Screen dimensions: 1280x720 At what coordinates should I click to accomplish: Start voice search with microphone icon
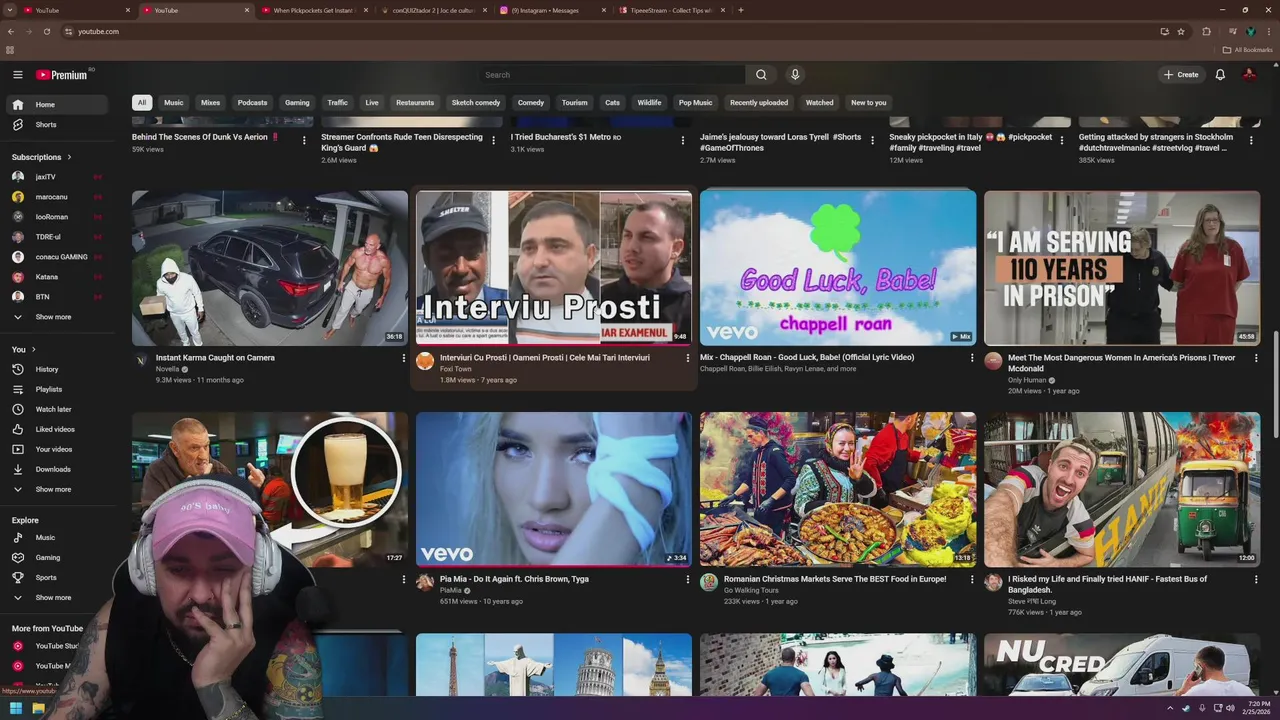(x=795, y=75)
